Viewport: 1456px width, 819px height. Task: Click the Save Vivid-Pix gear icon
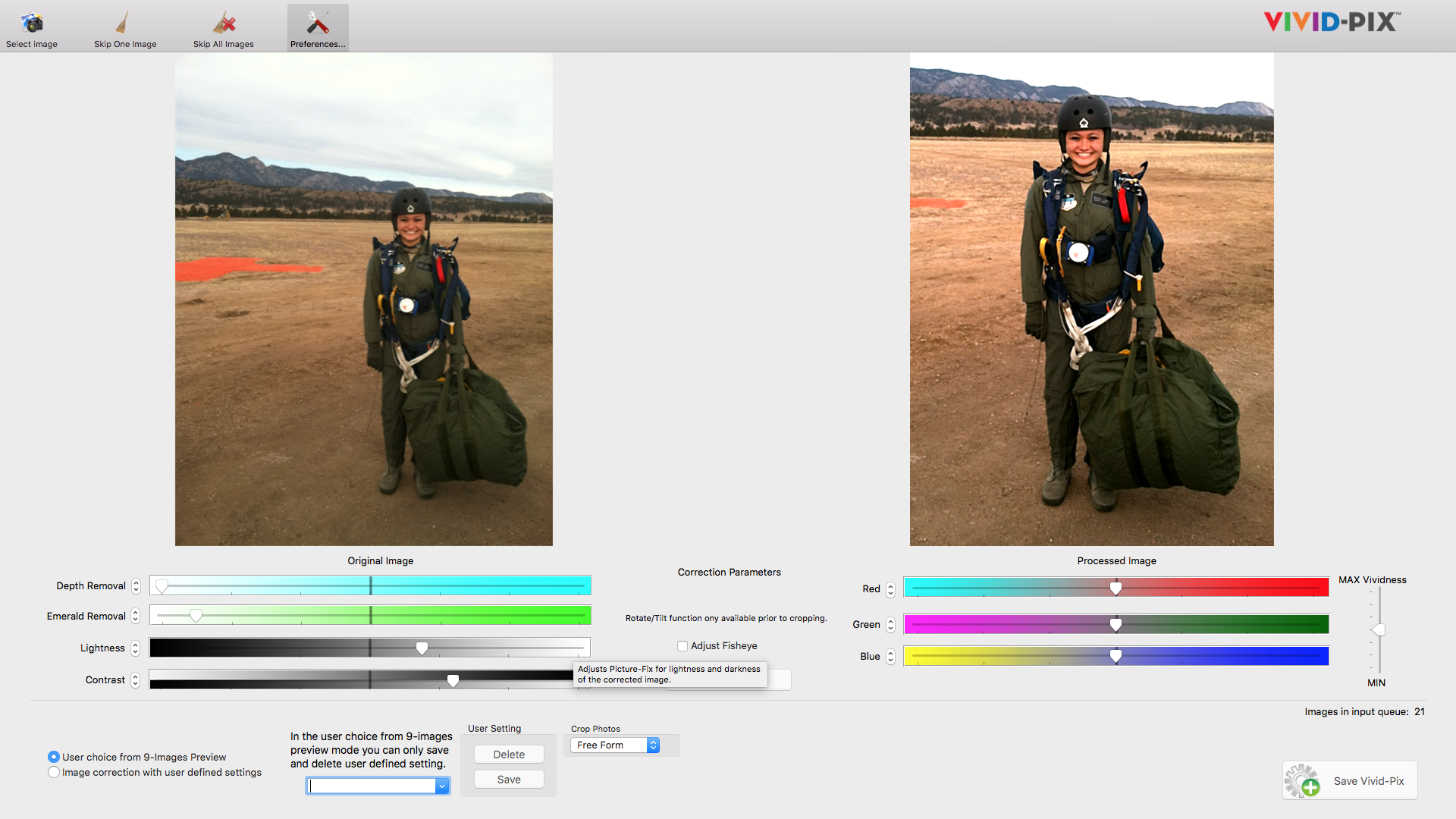click(1302, 781)
